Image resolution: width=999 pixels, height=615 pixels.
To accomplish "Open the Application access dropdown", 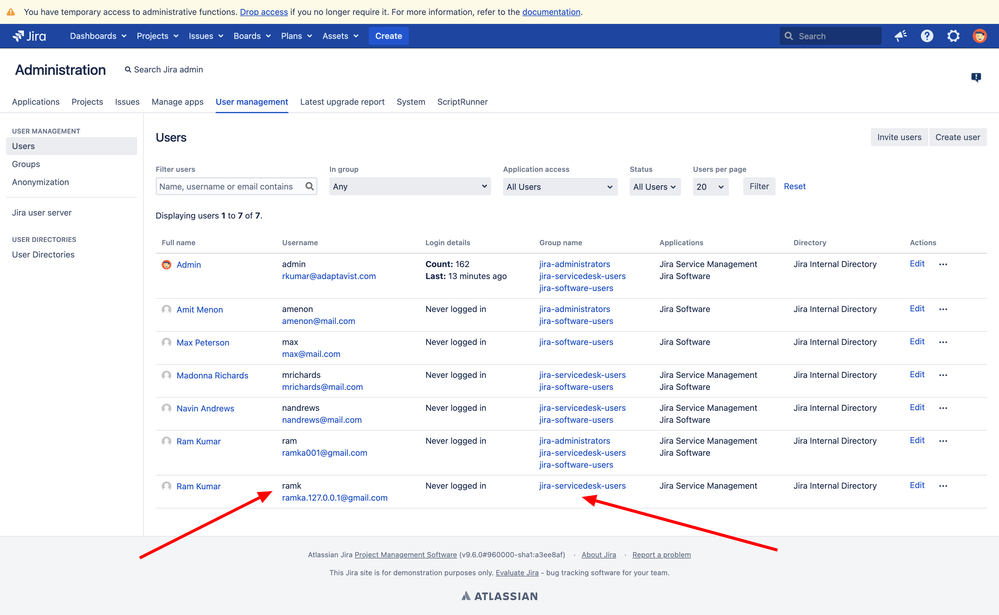I will [560, 187].
